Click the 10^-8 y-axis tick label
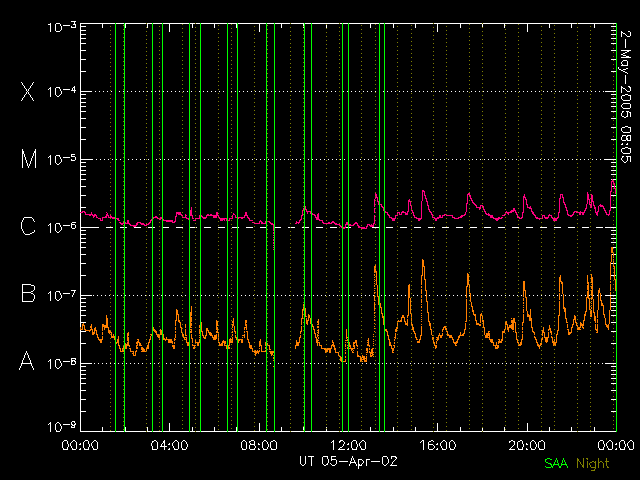 tap(62, 363)
